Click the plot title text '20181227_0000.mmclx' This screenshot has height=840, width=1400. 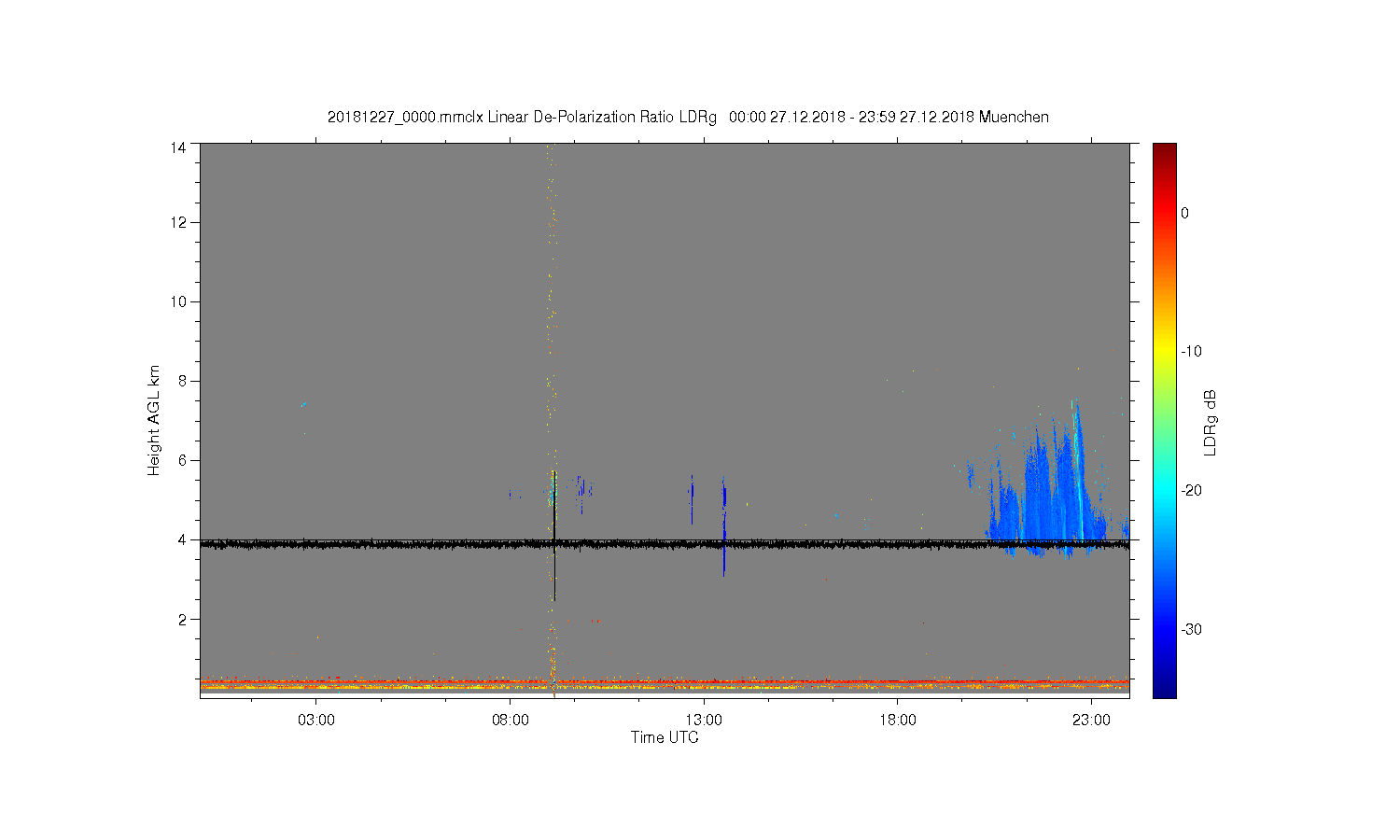tap(405, 118)
